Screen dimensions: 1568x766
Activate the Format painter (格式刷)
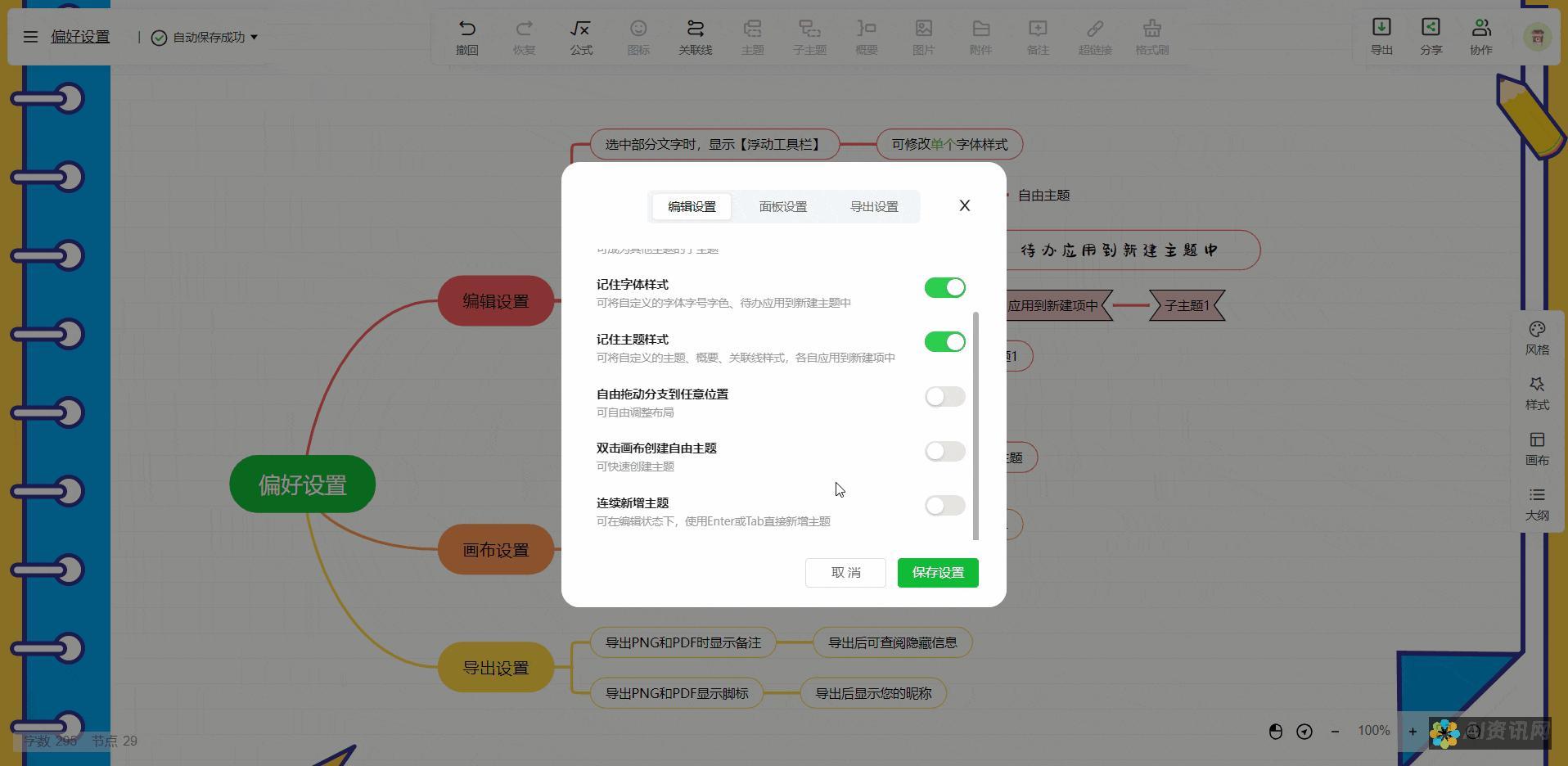point(1152,37)
